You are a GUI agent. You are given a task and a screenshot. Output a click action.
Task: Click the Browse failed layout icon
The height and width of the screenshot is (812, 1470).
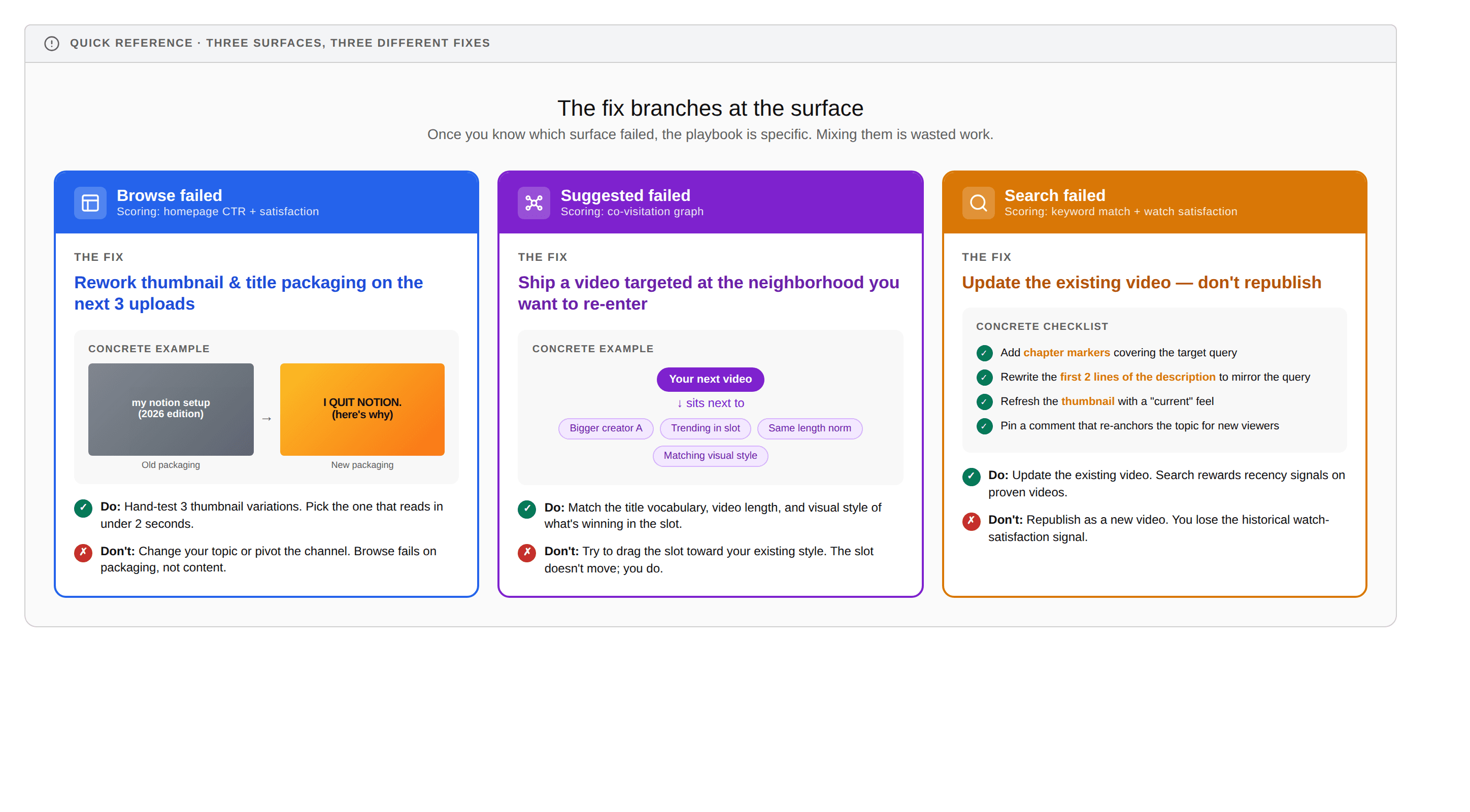90,202
